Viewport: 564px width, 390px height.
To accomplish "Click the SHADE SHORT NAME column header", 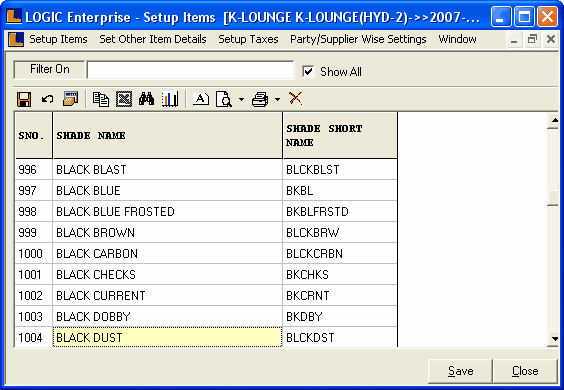I will [340, 135].
